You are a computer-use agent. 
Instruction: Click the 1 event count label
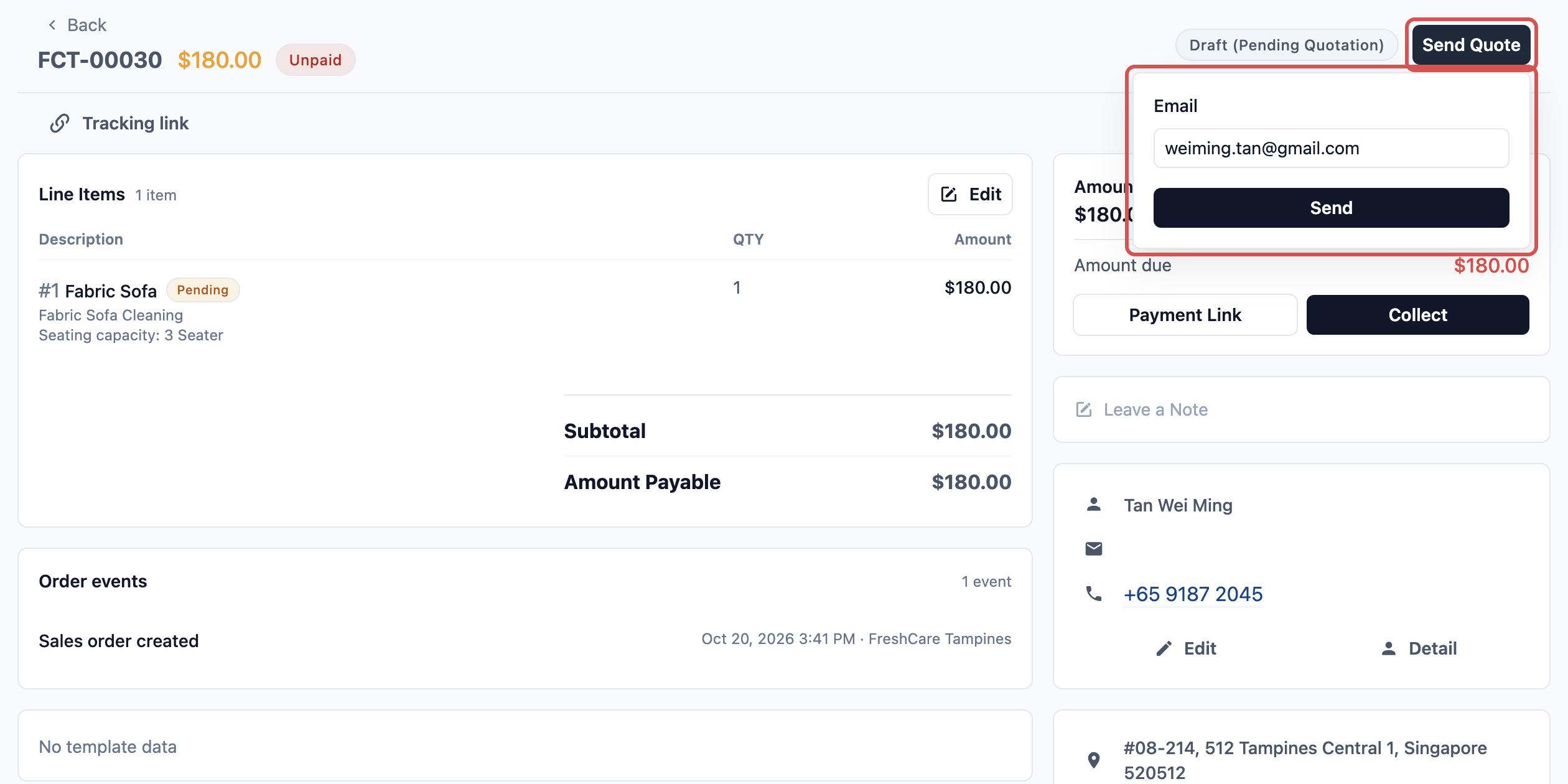[986, 582]
